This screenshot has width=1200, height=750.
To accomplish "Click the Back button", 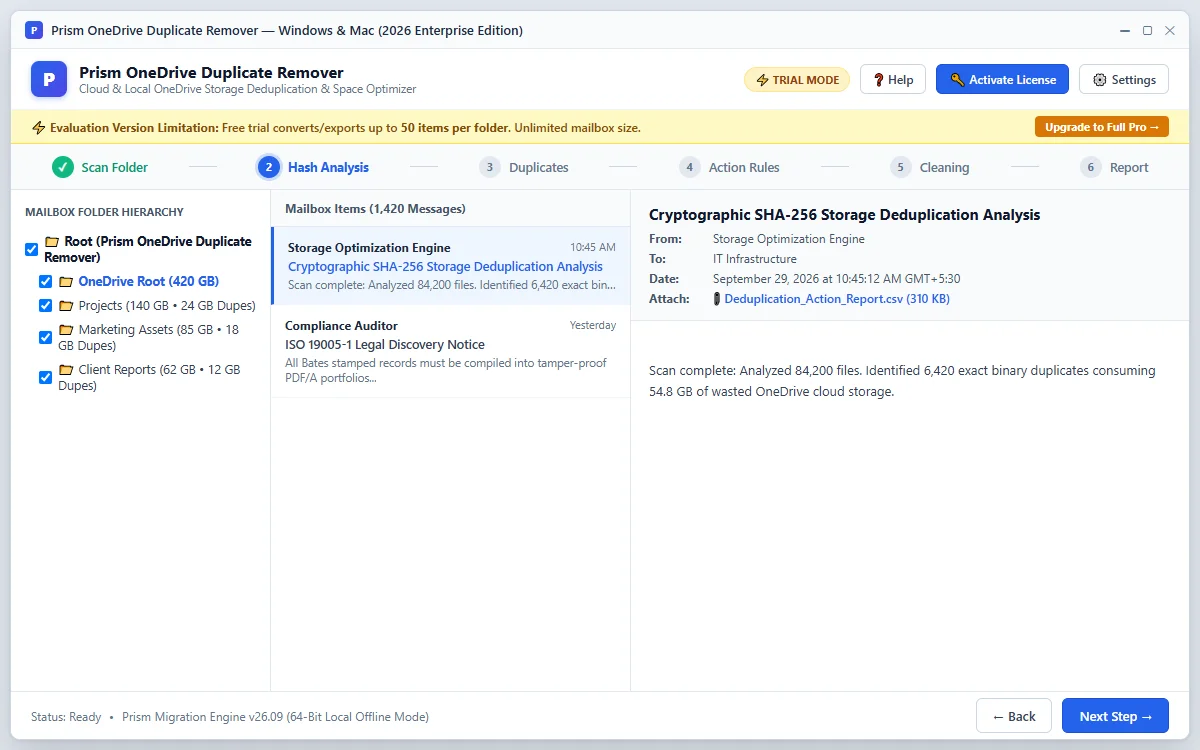I will [x=1014, y=716].
